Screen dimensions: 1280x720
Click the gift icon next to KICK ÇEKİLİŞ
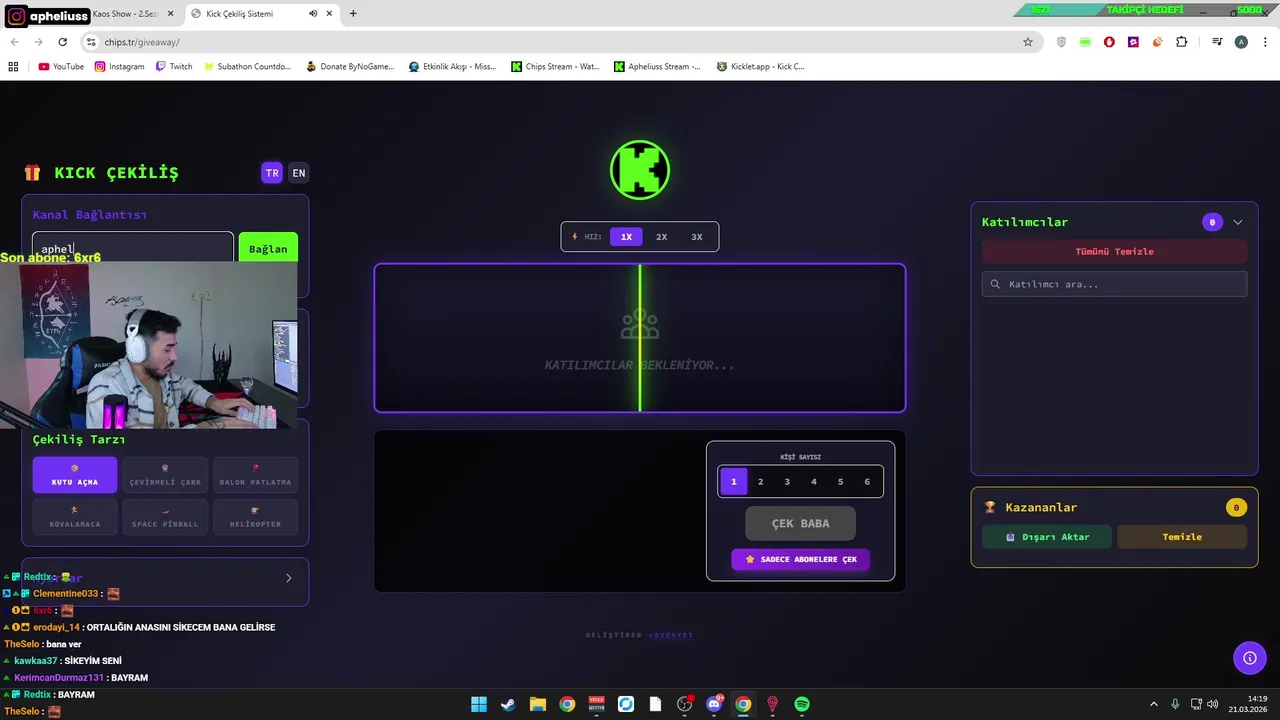33,173
